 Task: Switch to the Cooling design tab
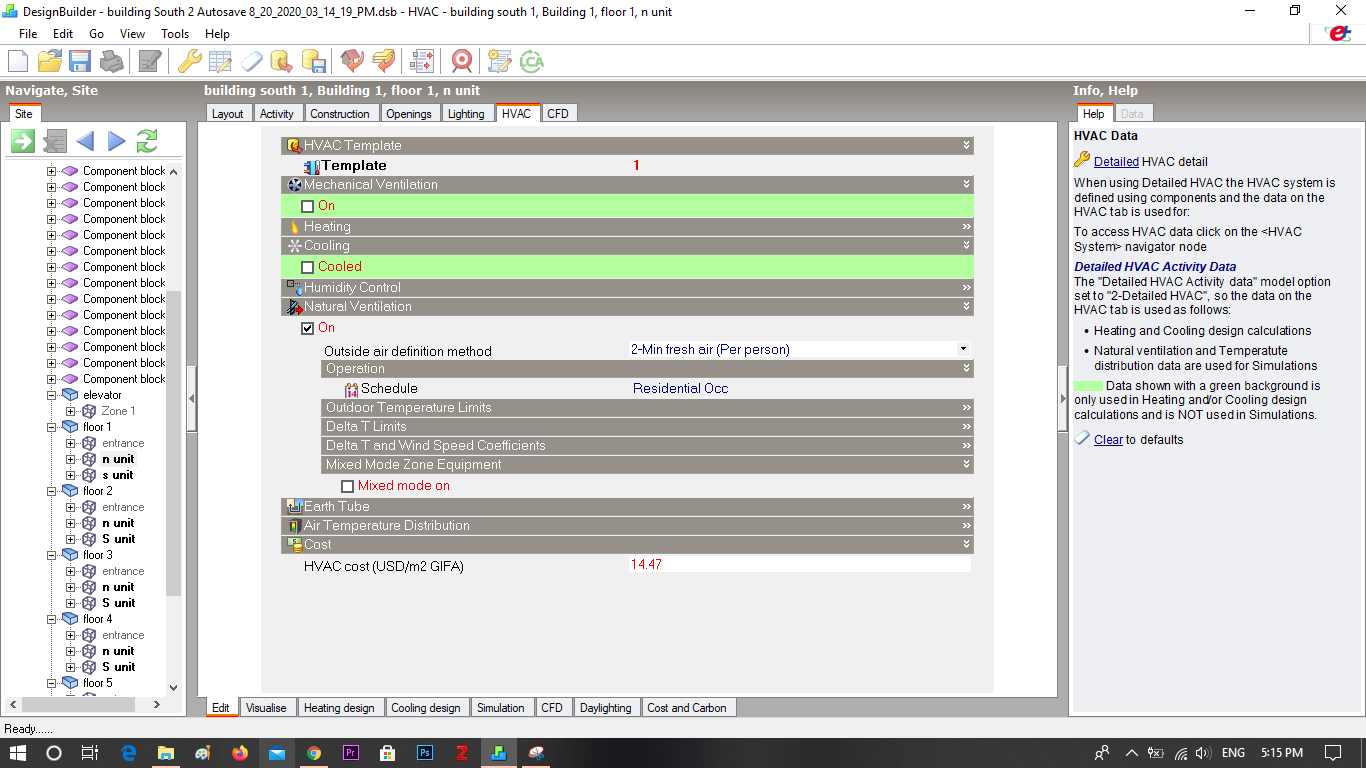tap(426, 708)
